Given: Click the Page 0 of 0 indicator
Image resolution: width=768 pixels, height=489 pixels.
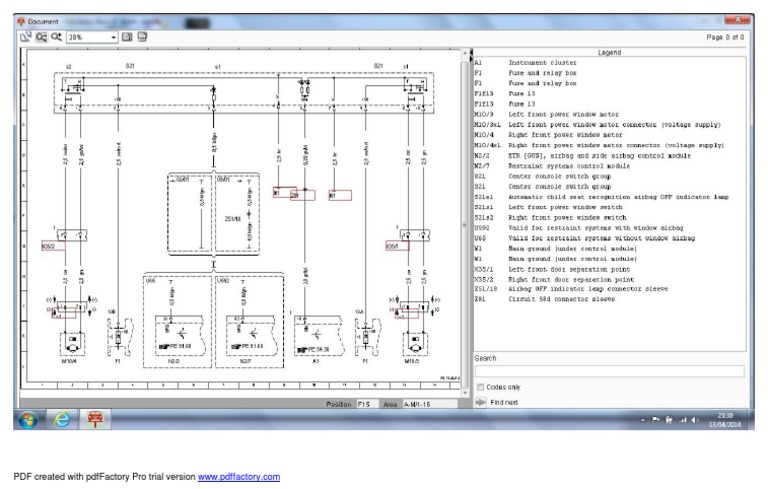Looking at the screenshot, I should tap(725, 37).
